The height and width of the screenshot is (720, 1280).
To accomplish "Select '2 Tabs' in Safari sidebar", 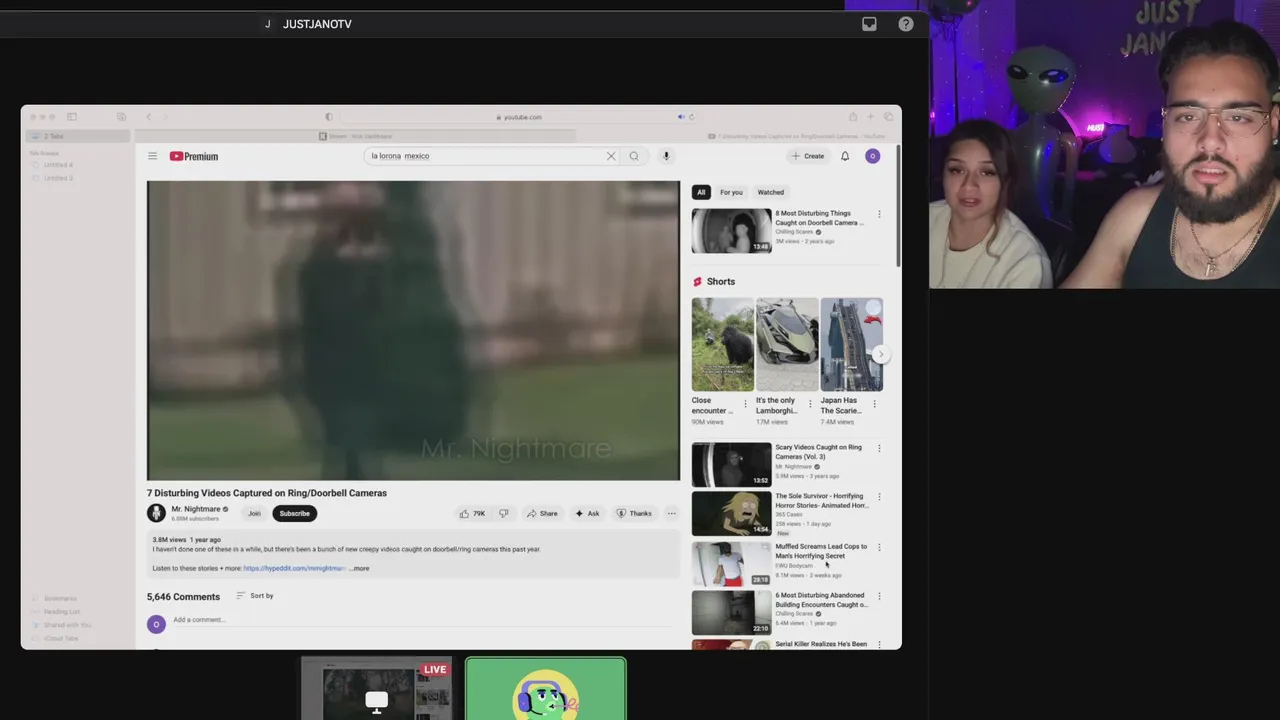I will coord(77,136).
